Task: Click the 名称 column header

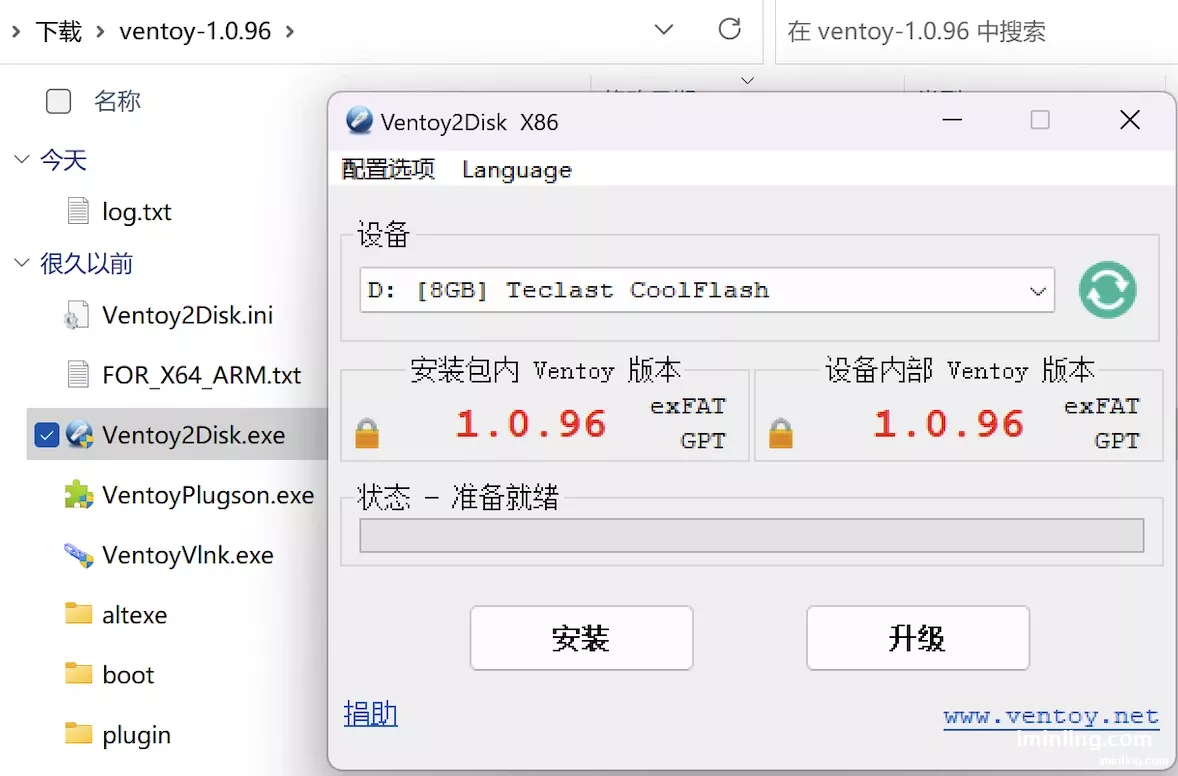Action: [x=117, y=101]
